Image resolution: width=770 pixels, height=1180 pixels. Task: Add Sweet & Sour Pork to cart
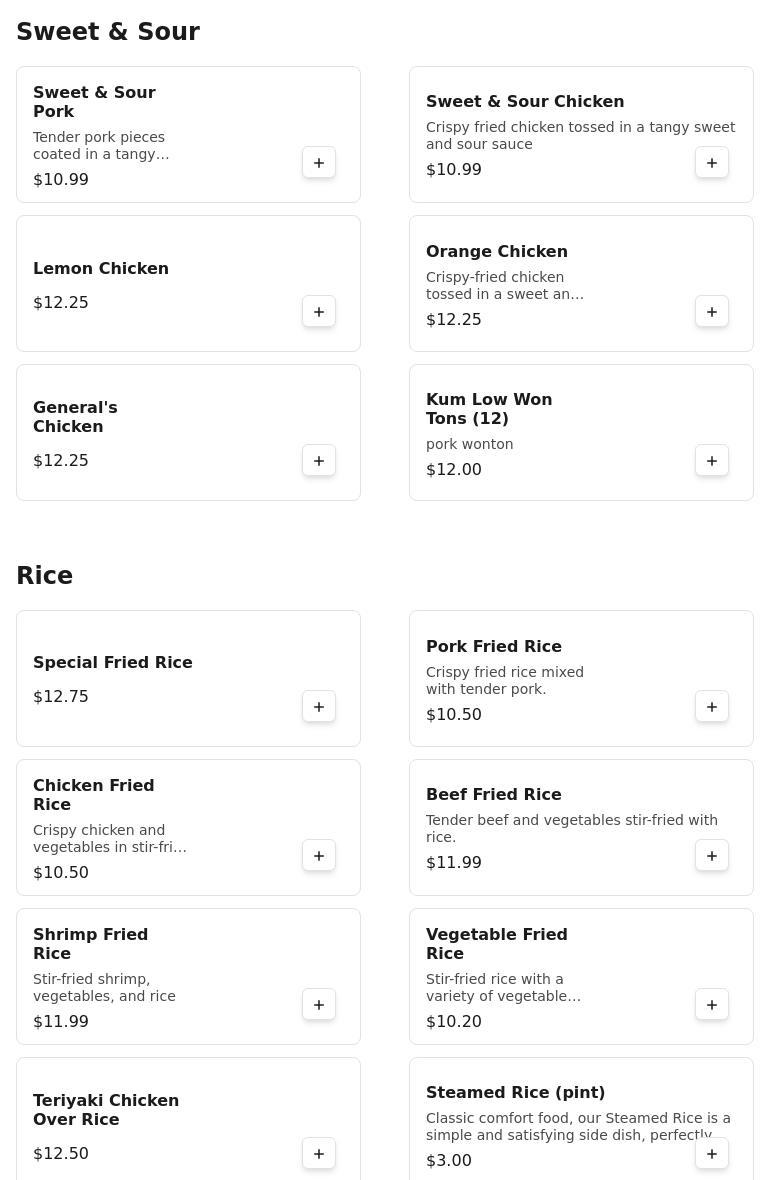tap(319, 163)
